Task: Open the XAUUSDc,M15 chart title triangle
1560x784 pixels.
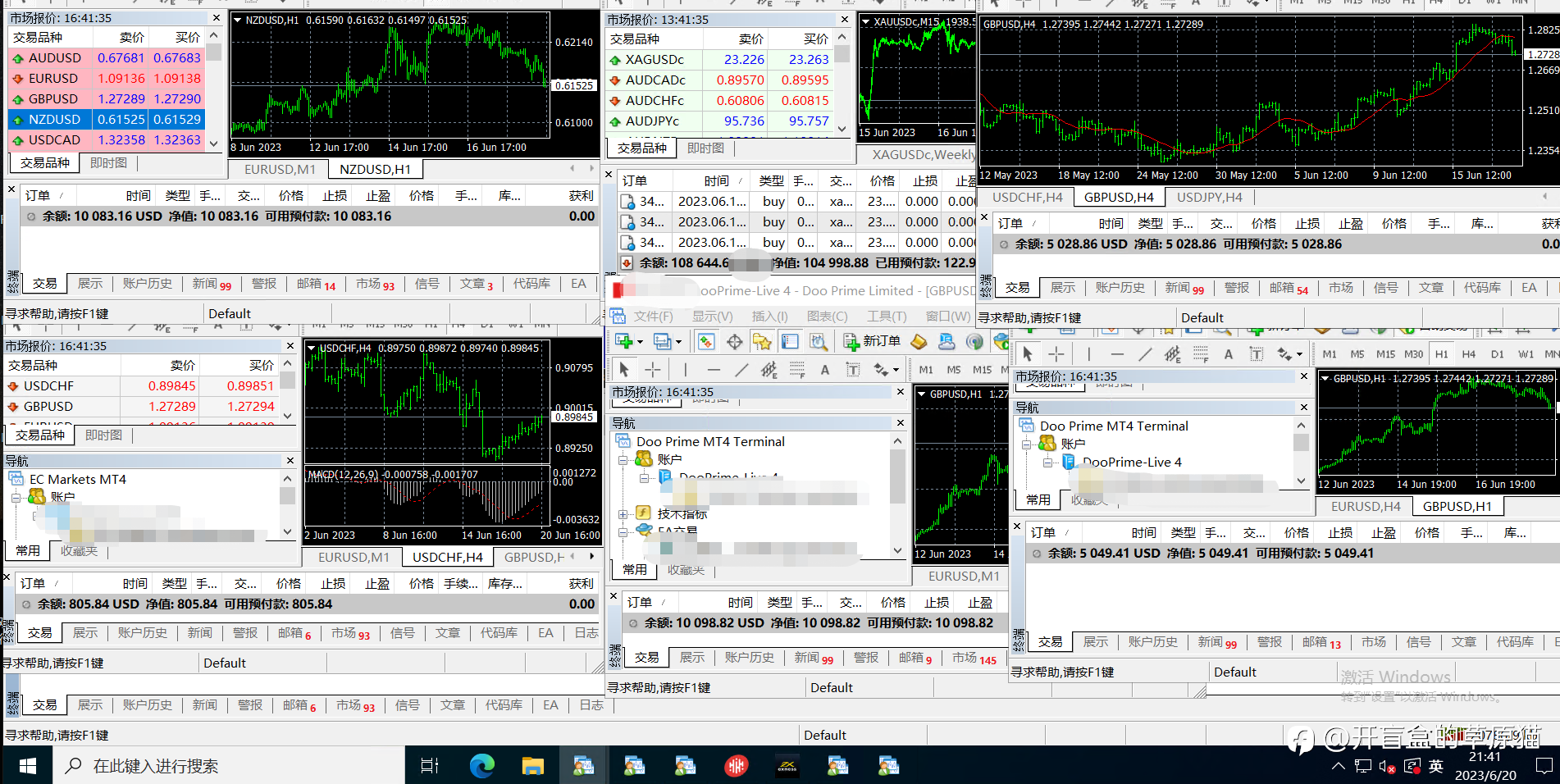Action: [x=865, y=21]
